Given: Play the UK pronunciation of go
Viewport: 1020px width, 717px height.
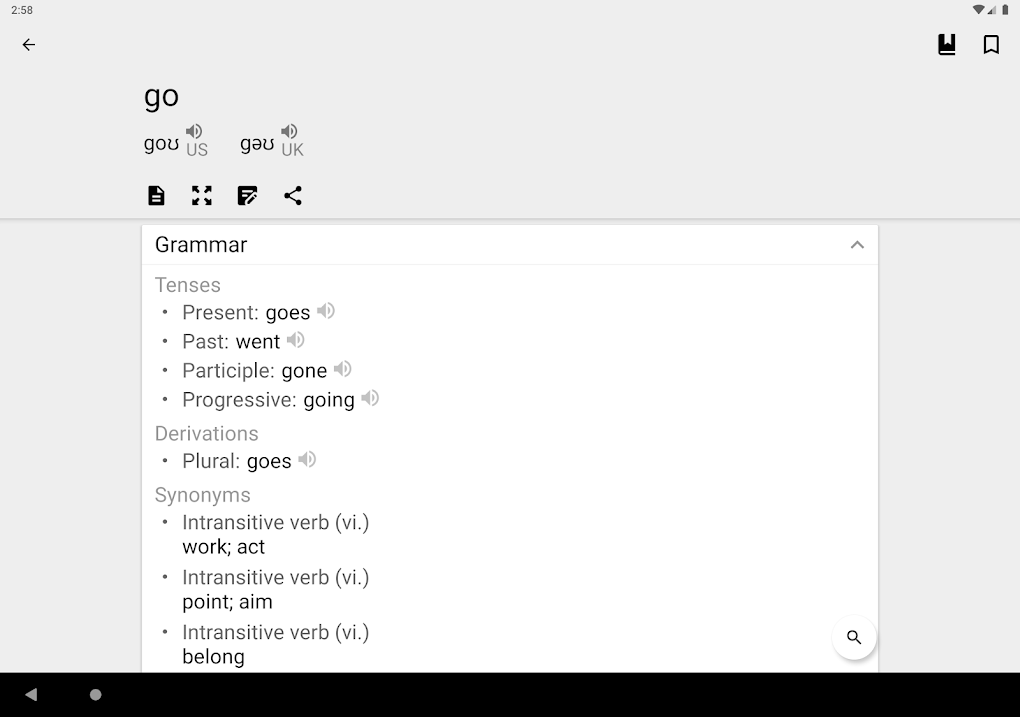Looking at the screenshot, I should (x=289, y=131).
